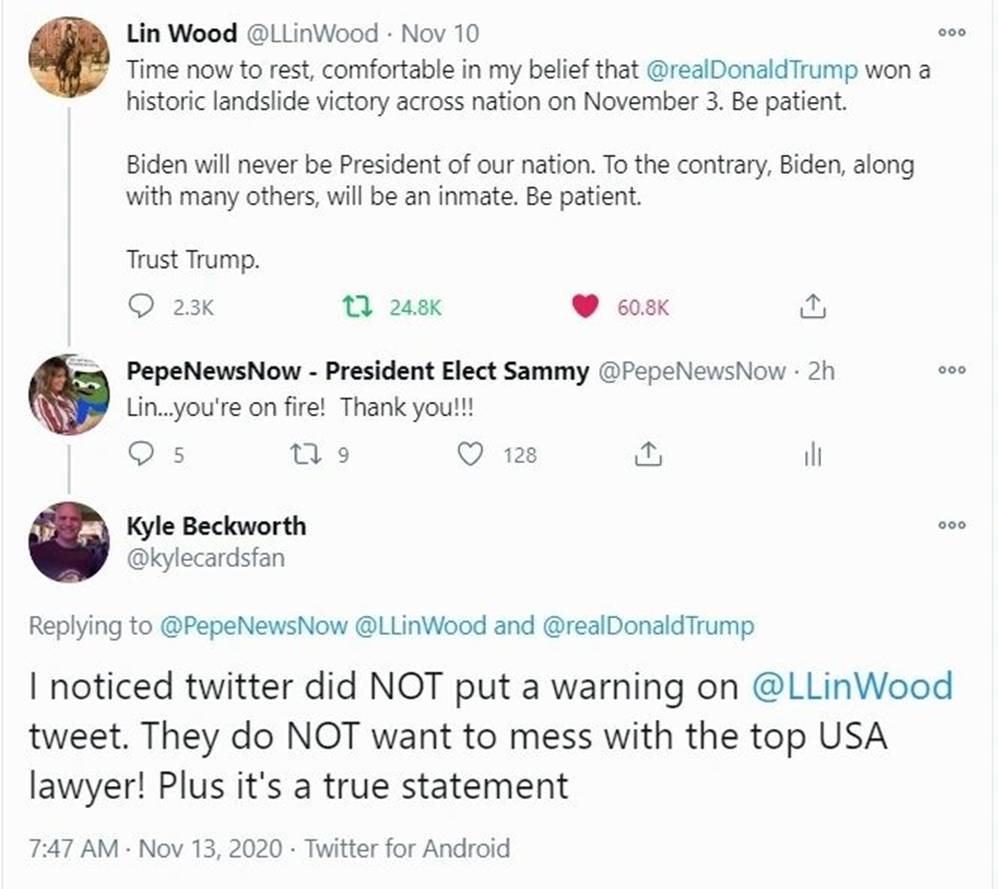
Task: Reply to PepeNewsNow's tweet
Action: pyautogui.click(x=141, y=455)
